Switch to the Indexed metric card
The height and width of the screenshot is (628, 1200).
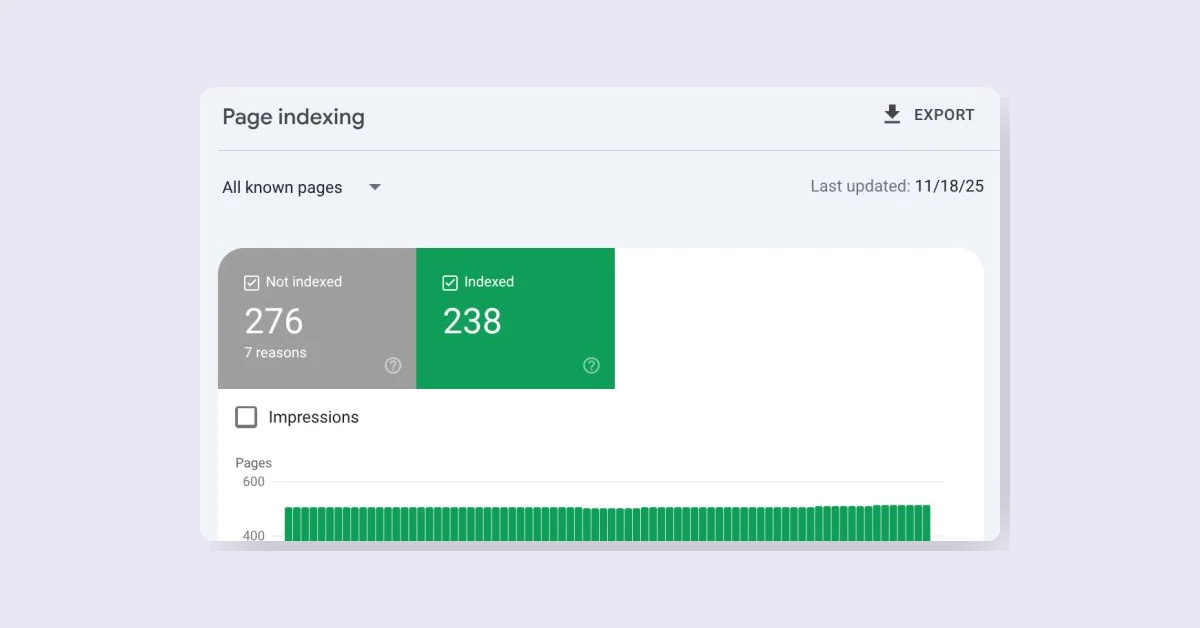tap(516, 318)
